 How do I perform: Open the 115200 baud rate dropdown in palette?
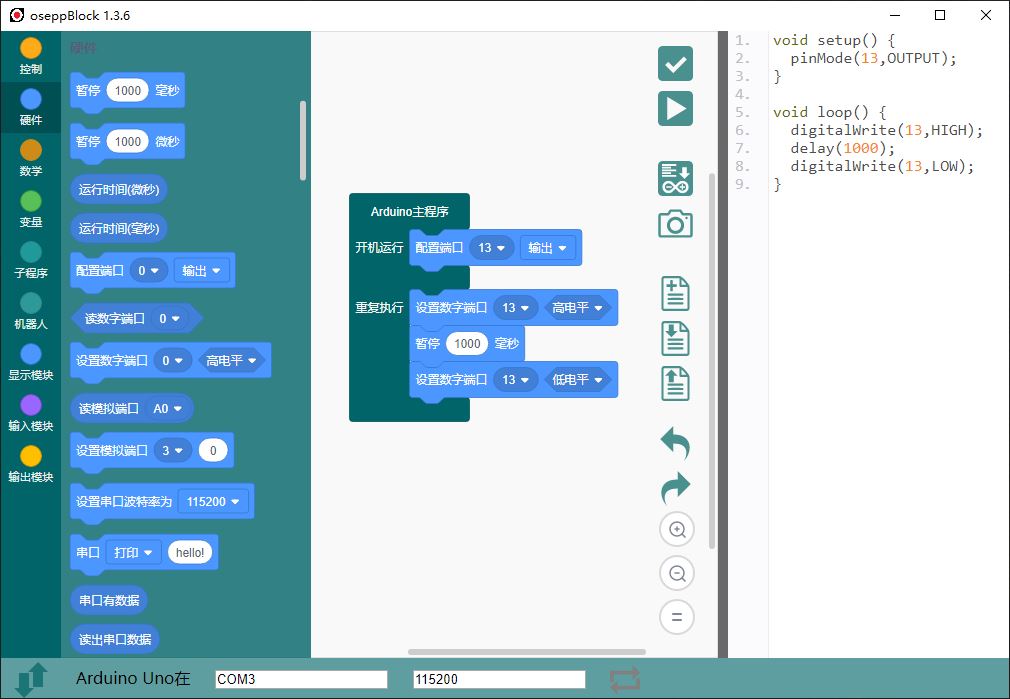tap(214, 502)
